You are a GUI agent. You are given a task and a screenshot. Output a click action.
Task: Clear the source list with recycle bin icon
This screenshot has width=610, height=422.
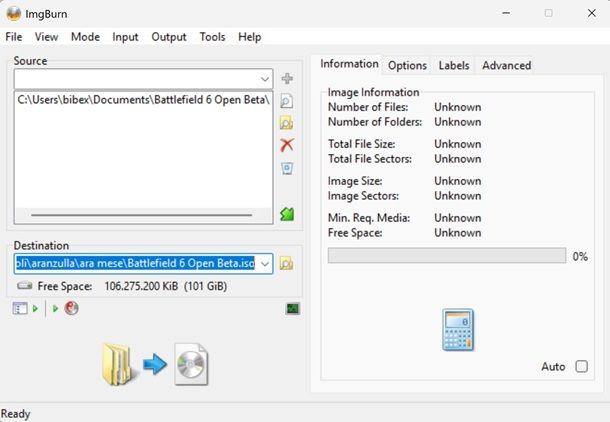(287, 168)
